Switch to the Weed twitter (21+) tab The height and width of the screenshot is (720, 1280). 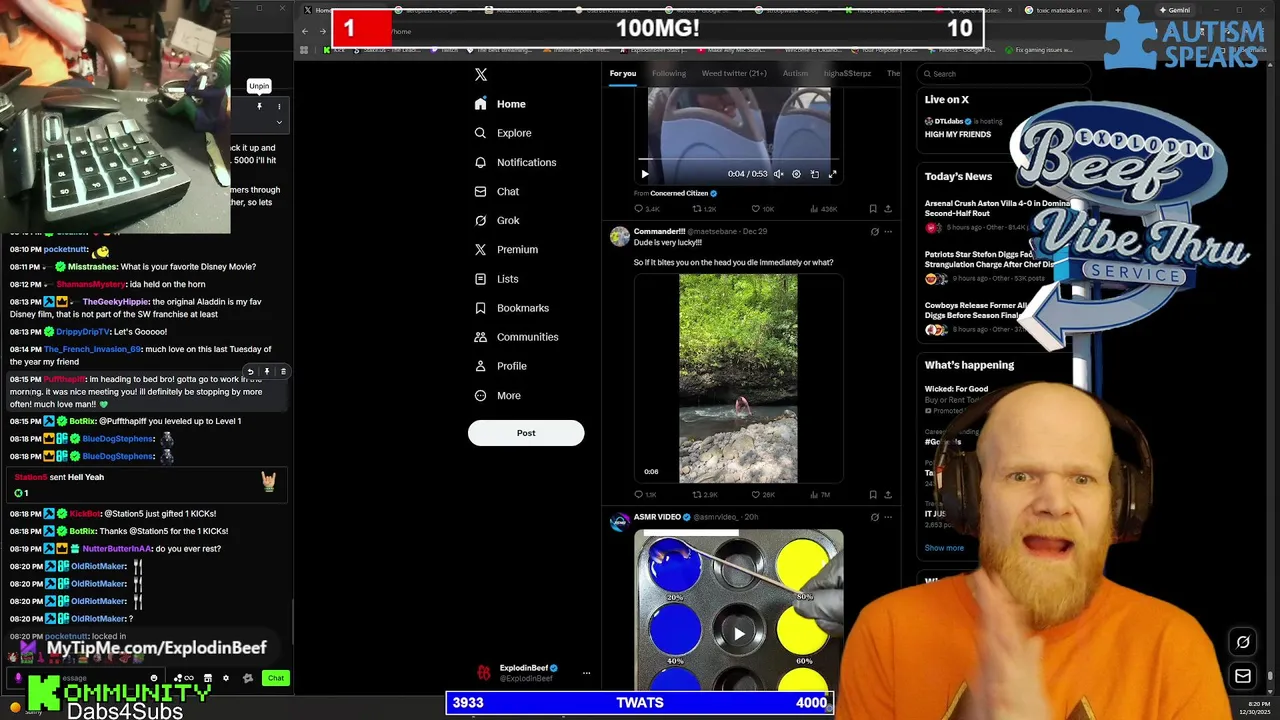click(734, 73)
